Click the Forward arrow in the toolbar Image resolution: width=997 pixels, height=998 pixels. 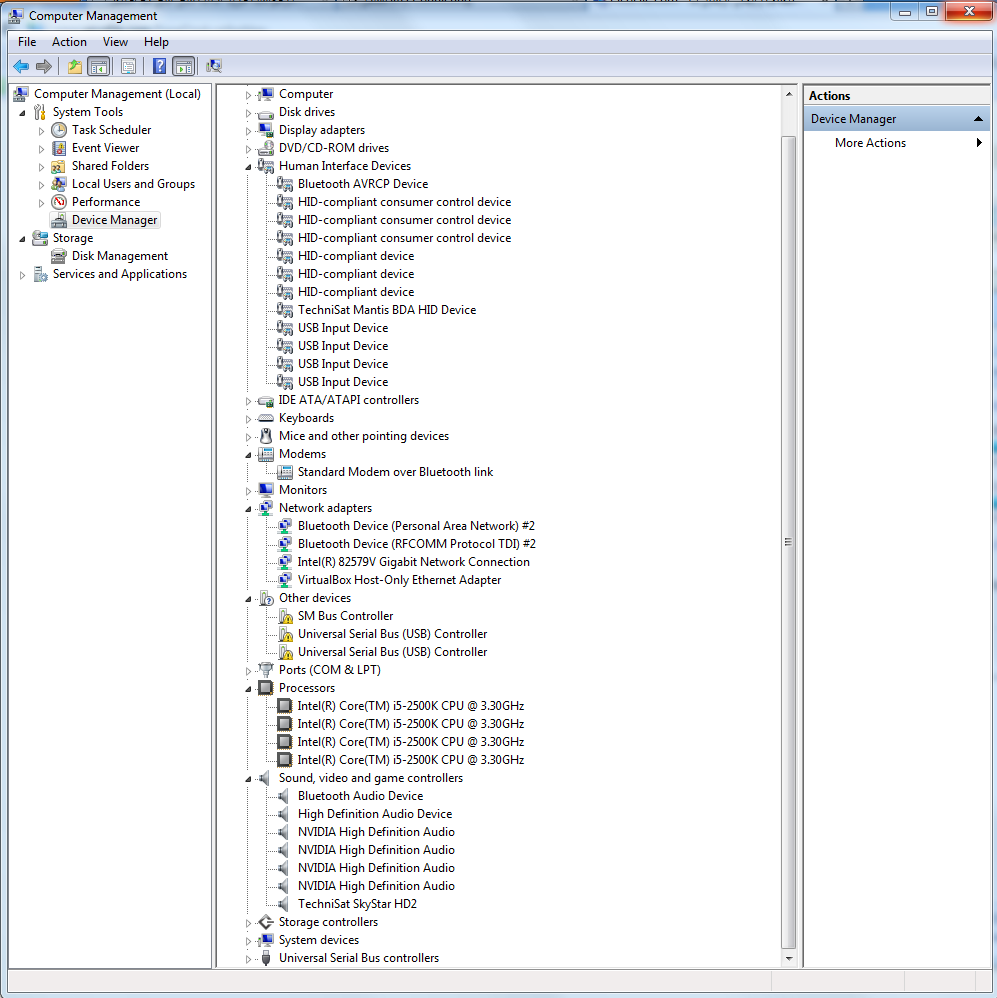coord(44,66)
